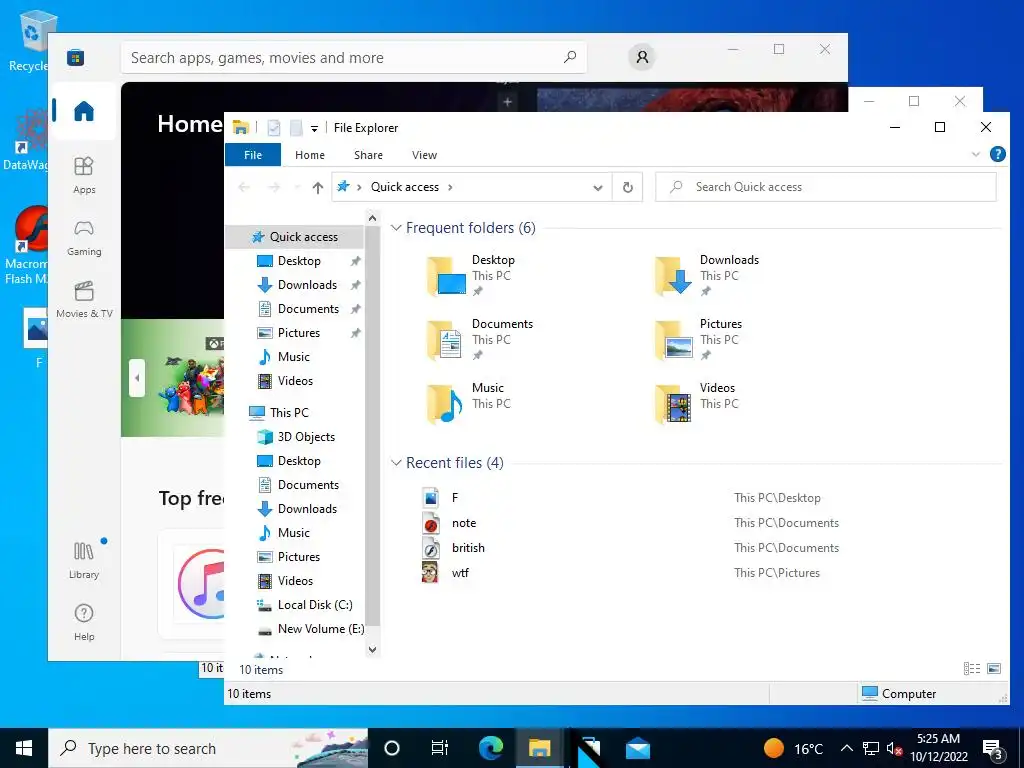The width and height of the screenshot is (1024, 768).
Task: Go up one level with Up arrow
Action: [x=317, y=187]
